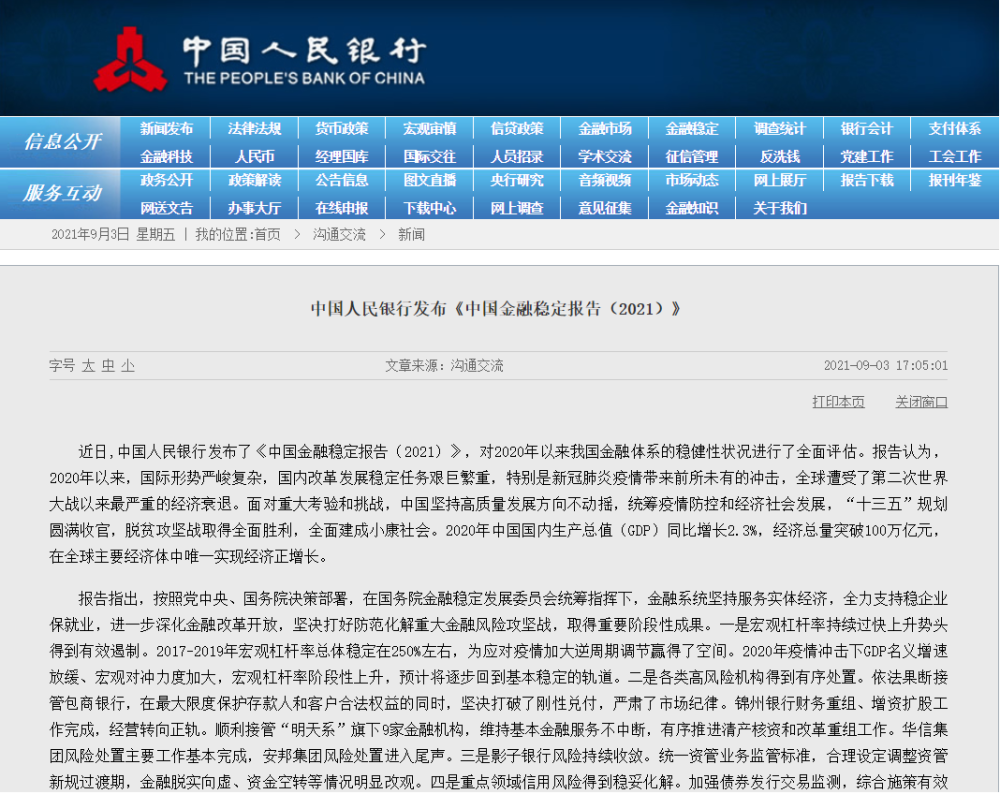Open 银行会计 menu entry
This screenshot has width=1000, height=794.
pos(867,129)
